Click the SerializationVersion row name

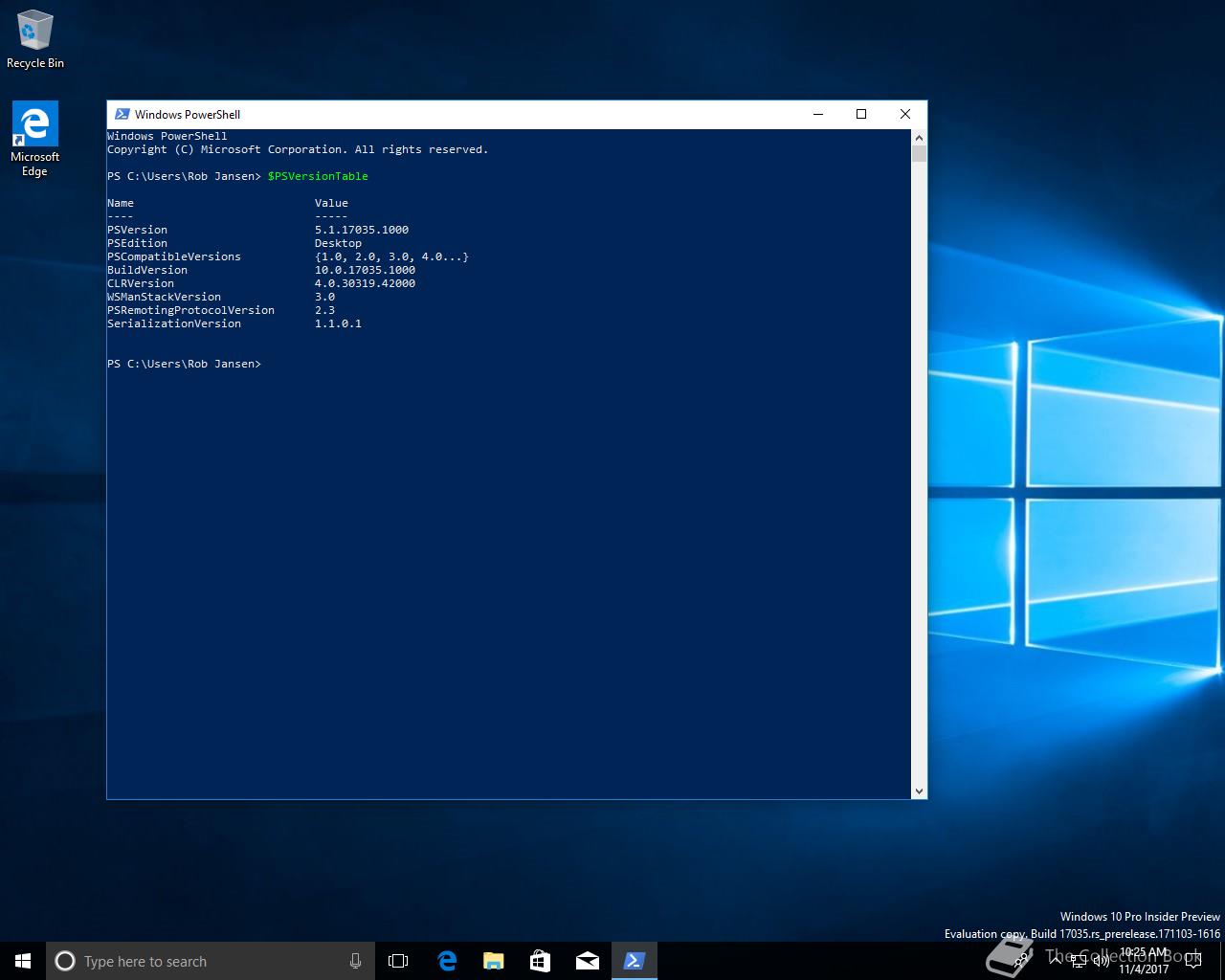click(174, 323)
